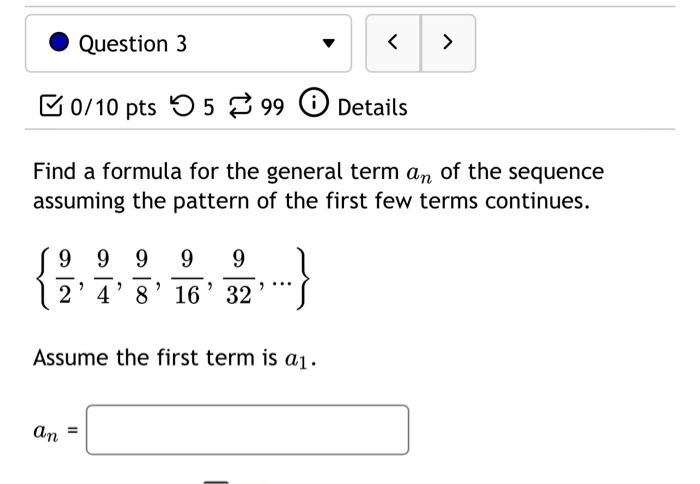This screenshot has height=484, width=700.
Task: Click the 99 regenerations count
Action: pos(272,107)
